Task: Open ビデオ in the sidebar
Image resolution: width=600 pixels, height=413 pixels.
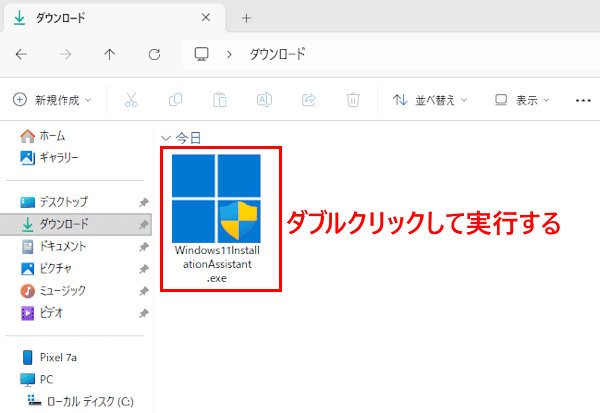Action: (42, 313)
